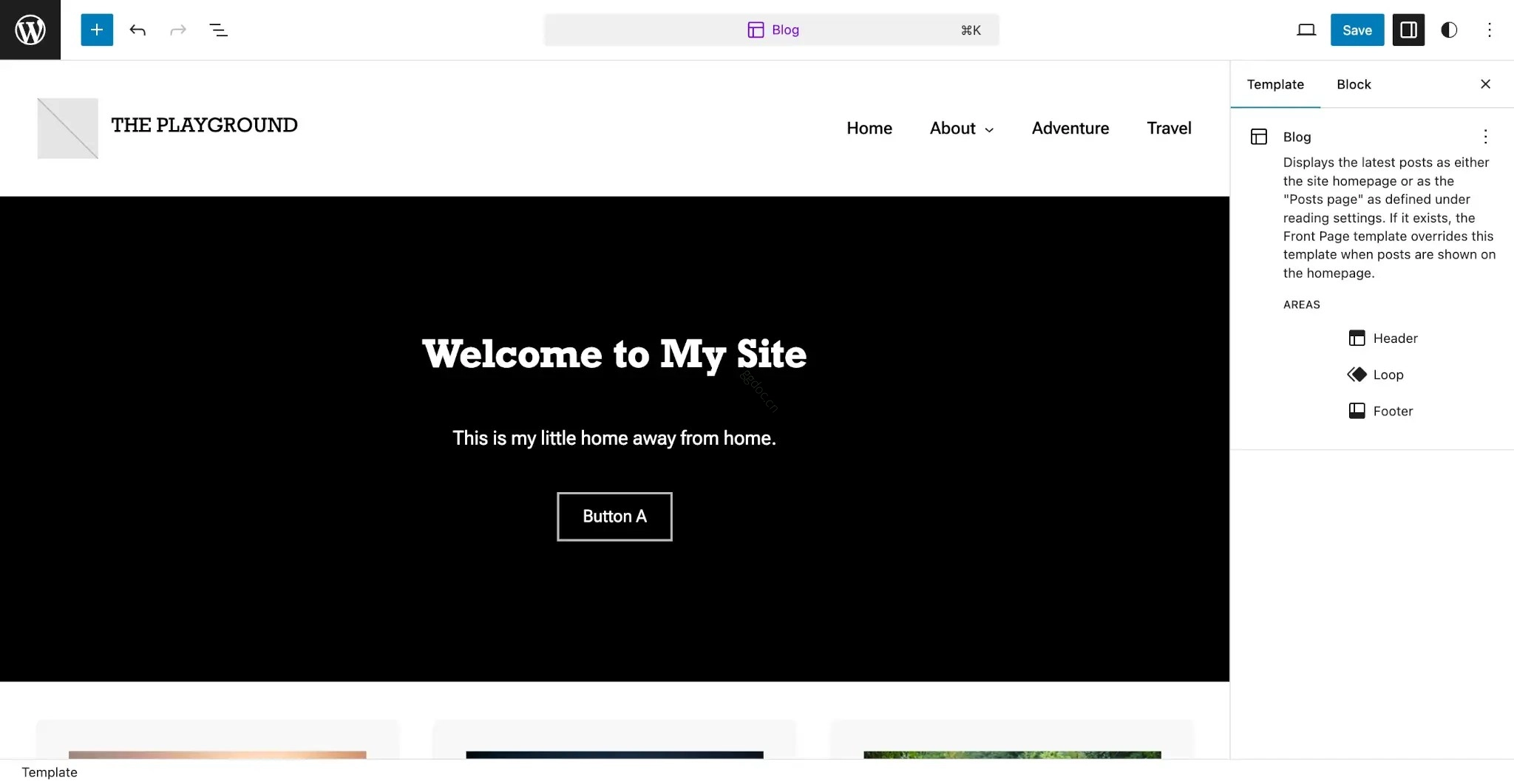Click the ⌘K shortcut hint
The height and width of the screenshot is (784, 1514).
point(971,30)
